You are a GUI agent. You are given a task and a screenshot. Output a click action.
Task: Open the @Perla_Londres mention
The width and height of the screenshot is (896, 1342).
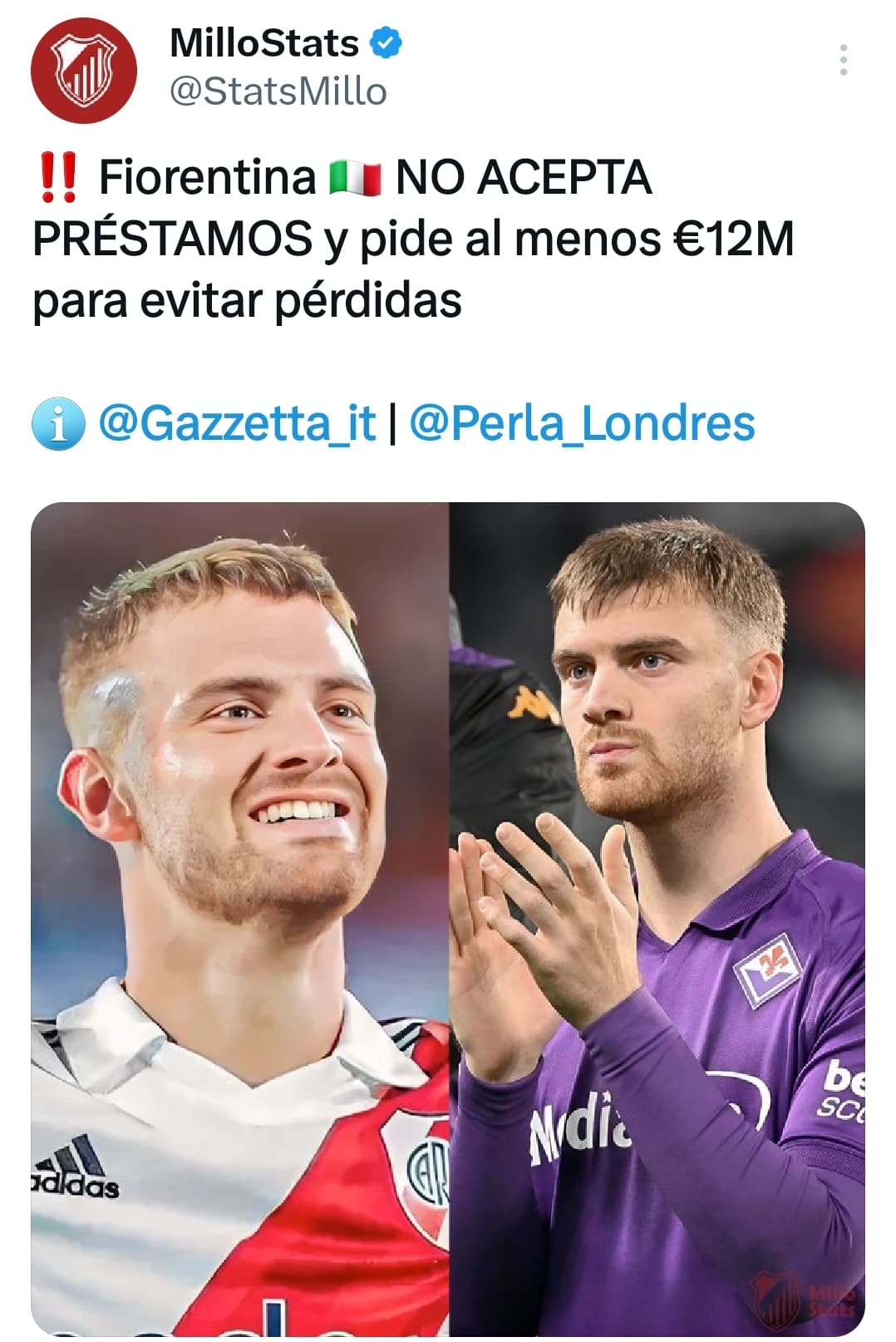click(x=583, y=422)
